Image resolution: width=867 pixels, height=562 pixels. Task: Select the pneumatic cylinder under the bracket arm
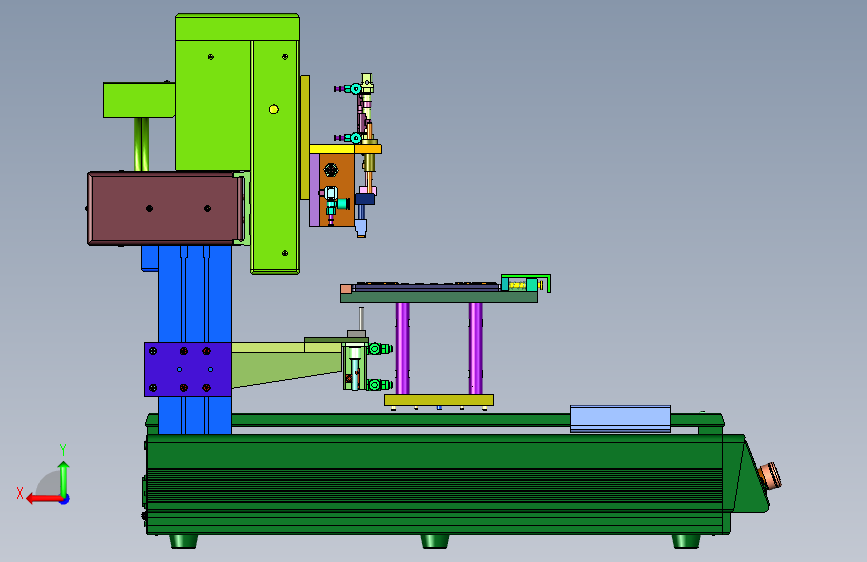pos(354,366)
